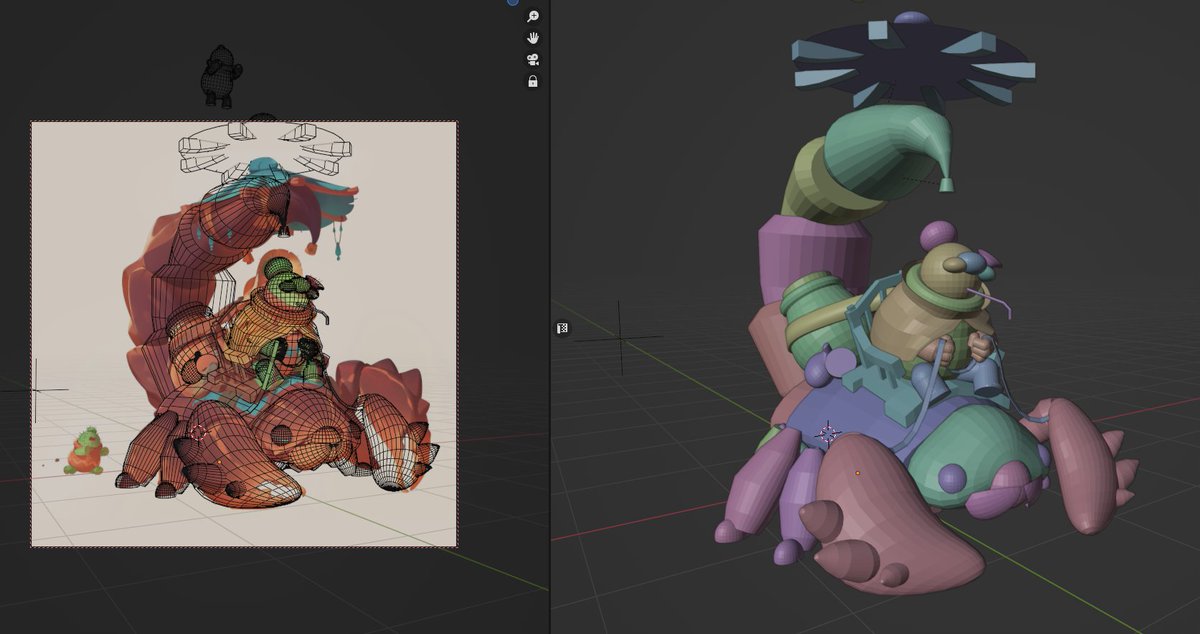Click the checkered tool icon in right viewport

coord(563,328)
